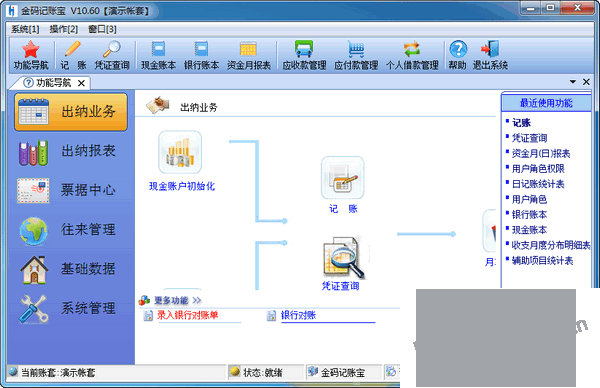This screenshot has height=388, width=600.
Task: Expand 更多功能 section chevrons
Action: pyautogui.click(x=197, y=300)
